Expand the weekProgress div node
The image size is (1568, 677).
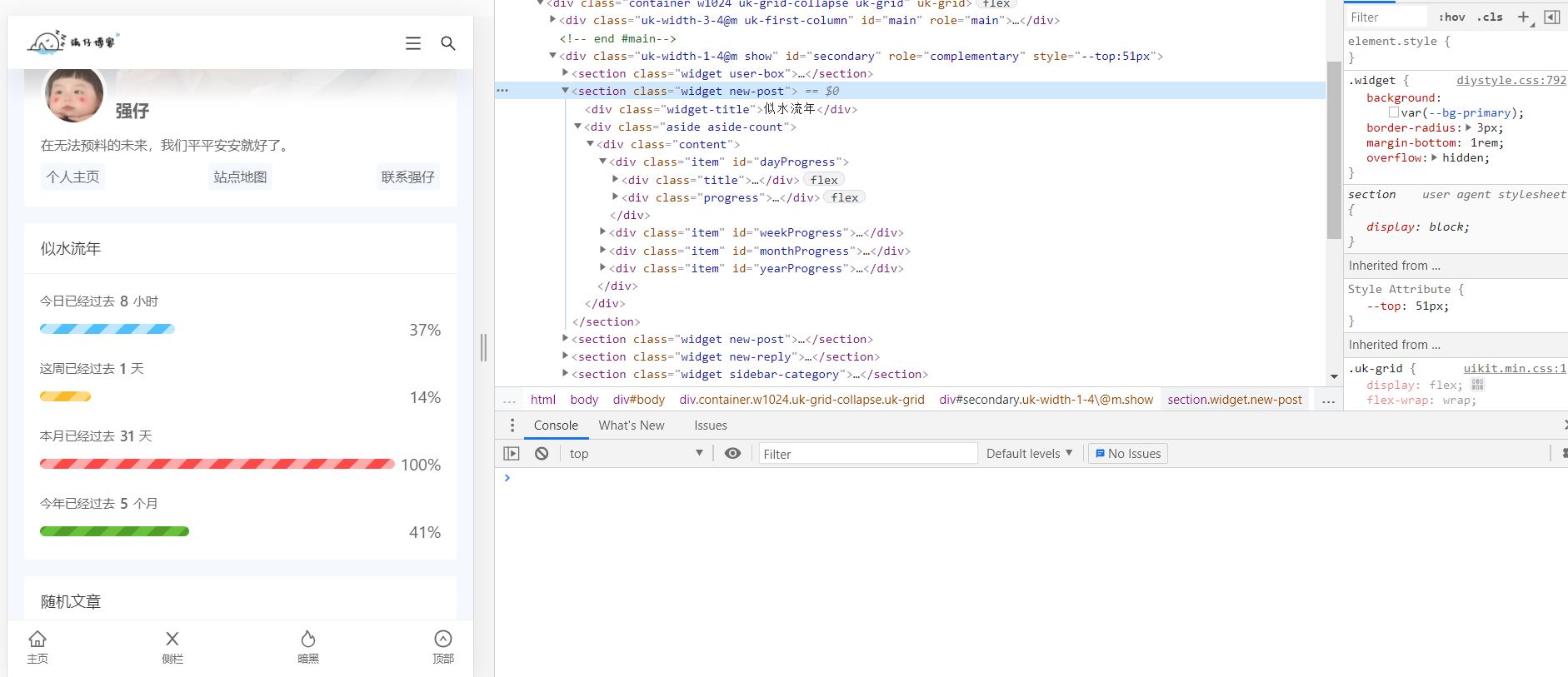[x=603, y=232]
